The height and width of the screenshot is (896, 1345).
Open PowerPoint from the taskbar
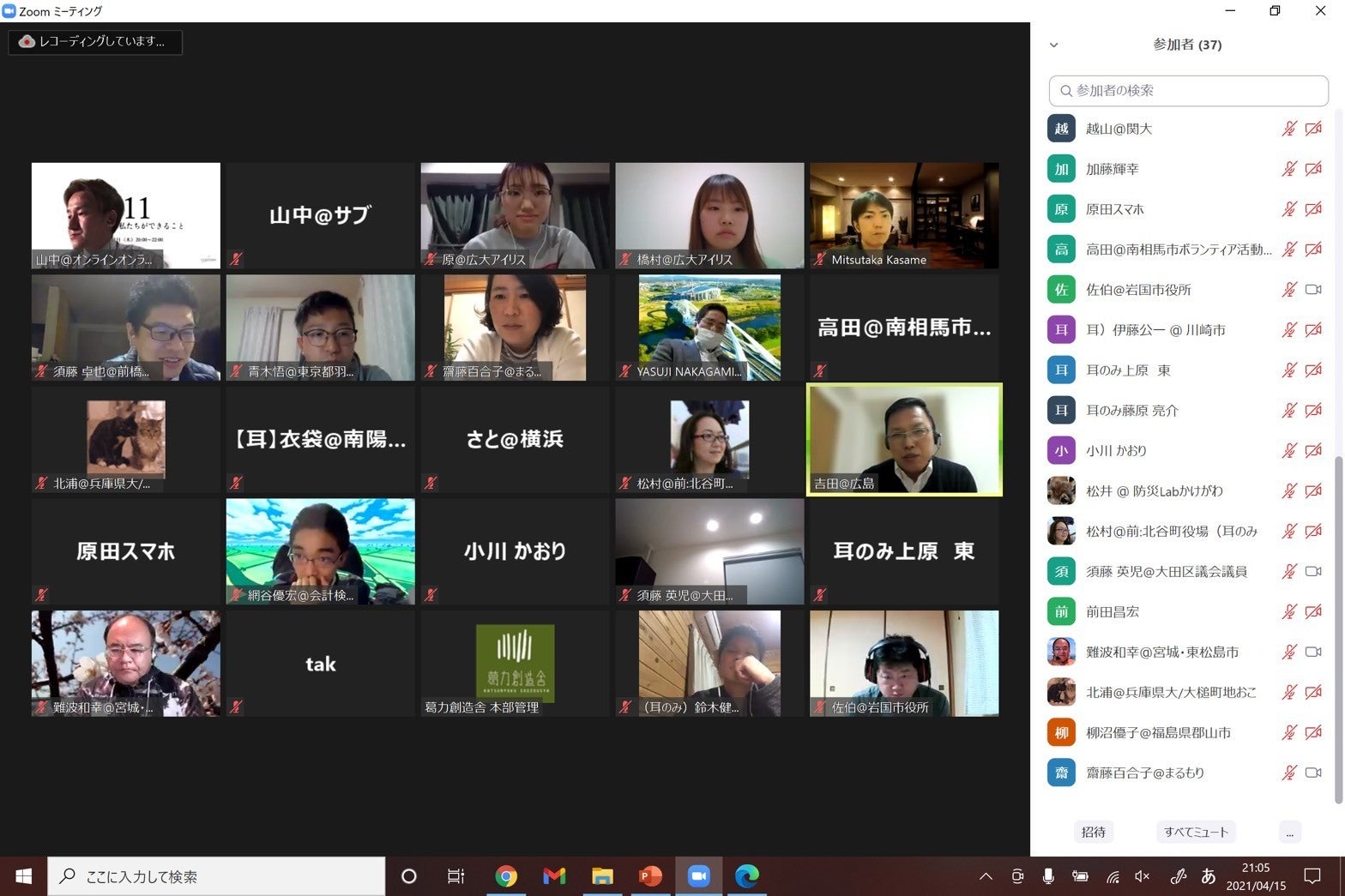tap(650, 875)
